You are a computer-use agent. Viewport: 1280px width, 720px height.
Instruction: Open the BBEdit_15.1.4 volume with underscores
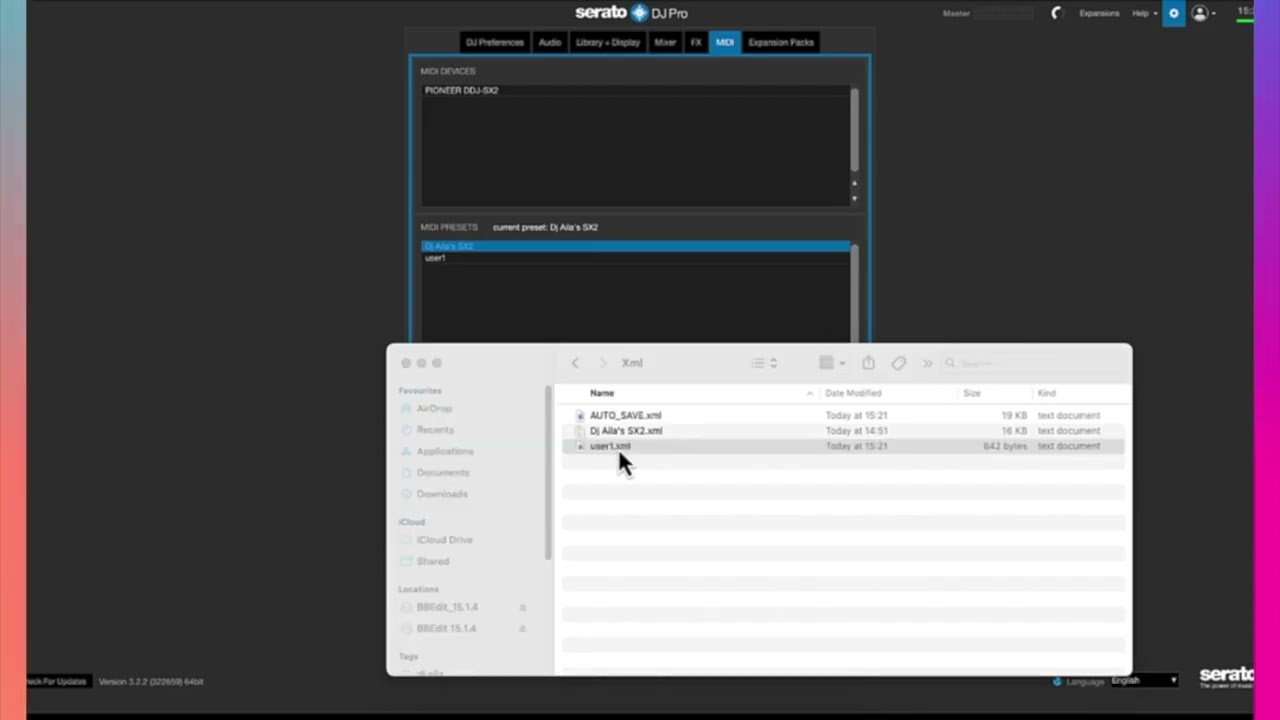(447, 607)
